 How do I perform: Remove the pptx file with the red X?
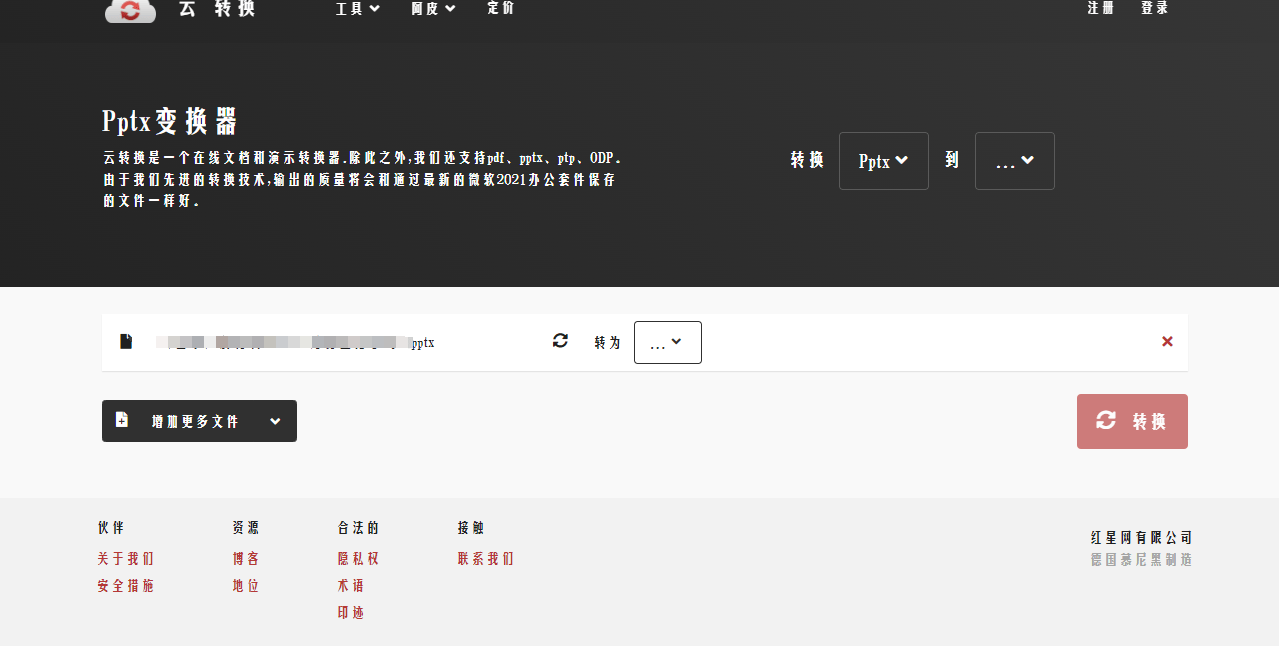(x=1167, y=342)
